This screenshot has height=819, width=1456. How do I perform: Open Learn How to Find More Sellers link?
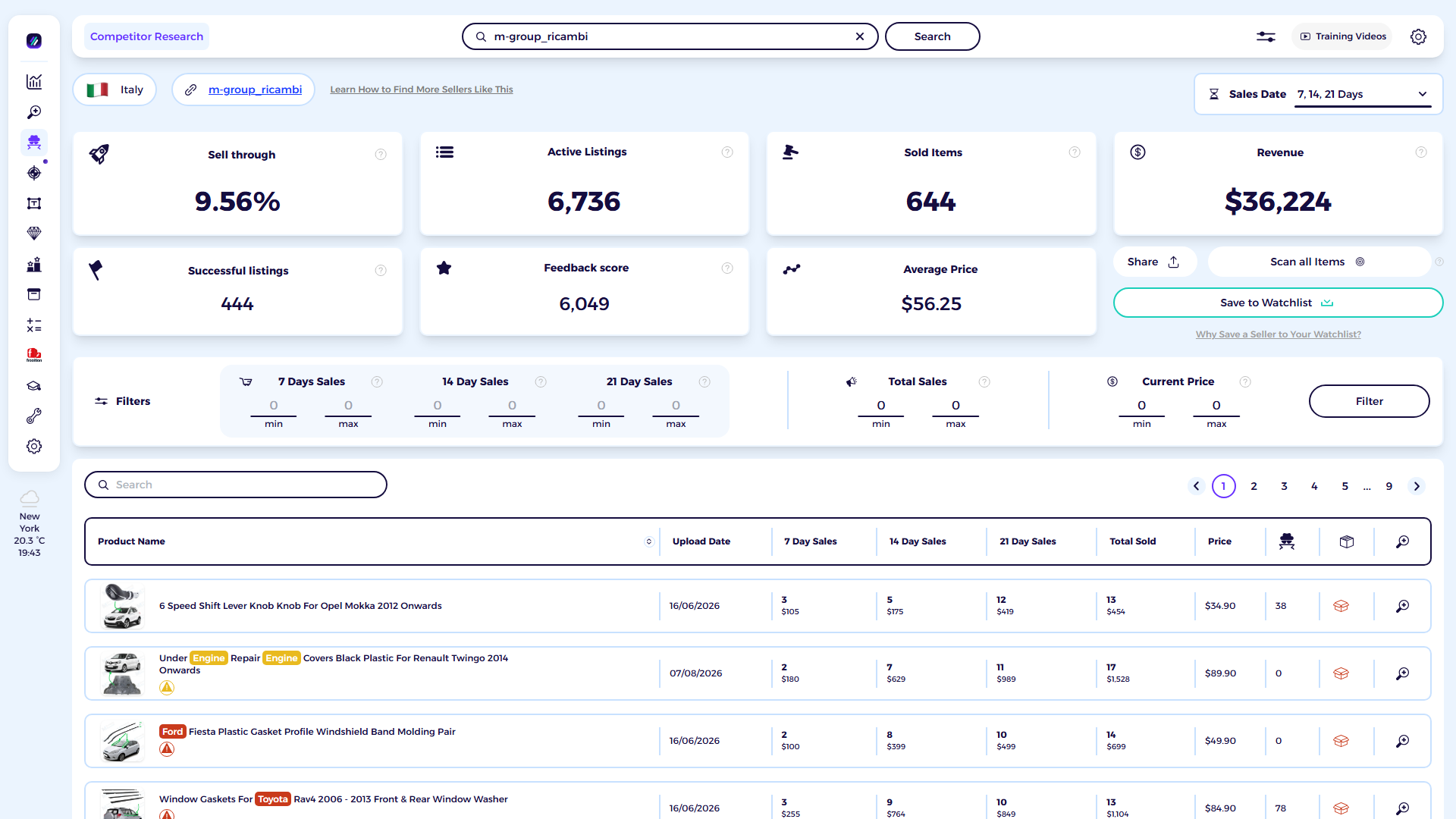(x=422, y=89)
